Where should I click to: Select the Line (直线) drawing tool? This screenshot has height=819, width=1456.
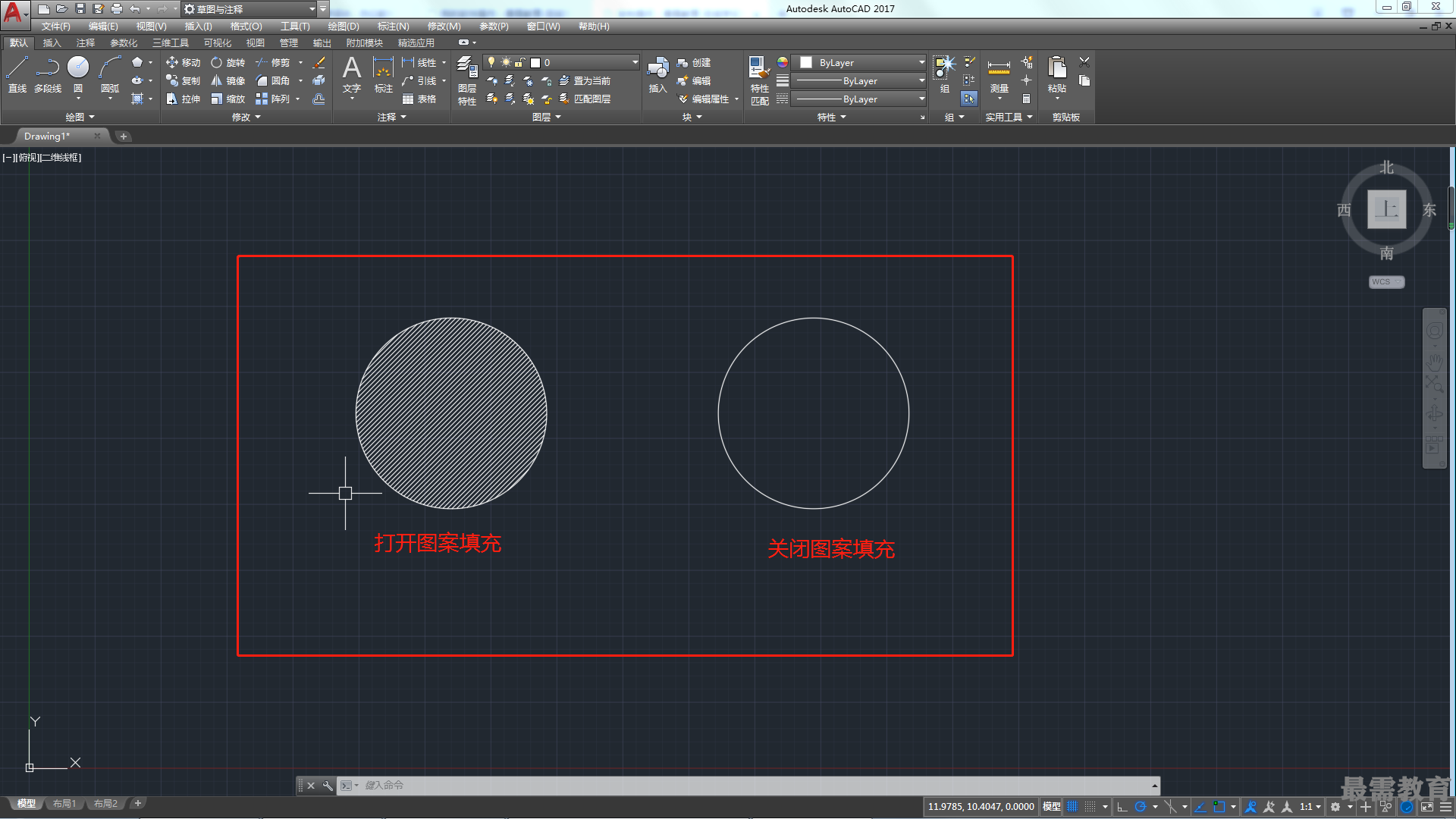point(17,74)
